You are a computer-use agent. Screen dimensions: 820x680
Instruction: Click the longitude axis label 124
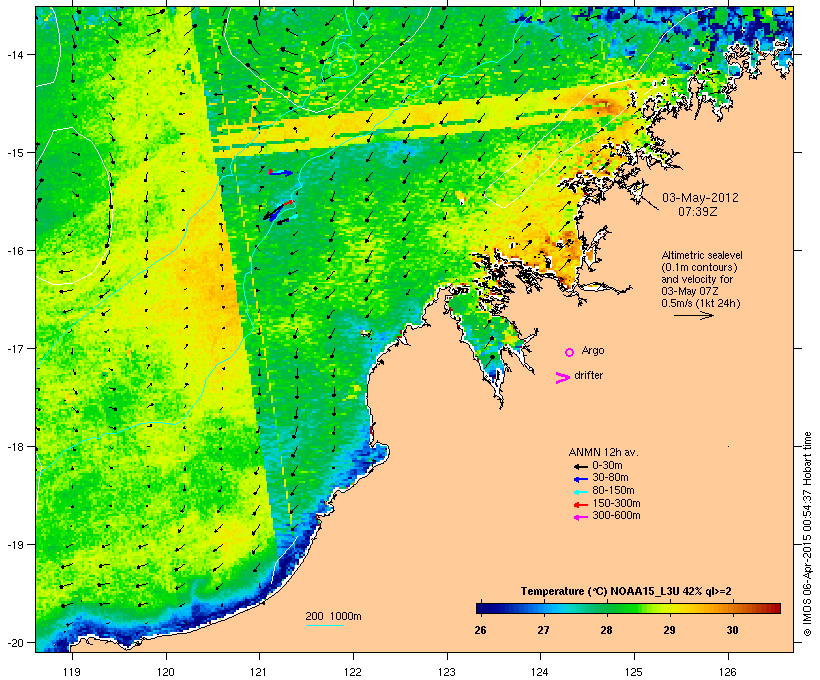point(540,672)
